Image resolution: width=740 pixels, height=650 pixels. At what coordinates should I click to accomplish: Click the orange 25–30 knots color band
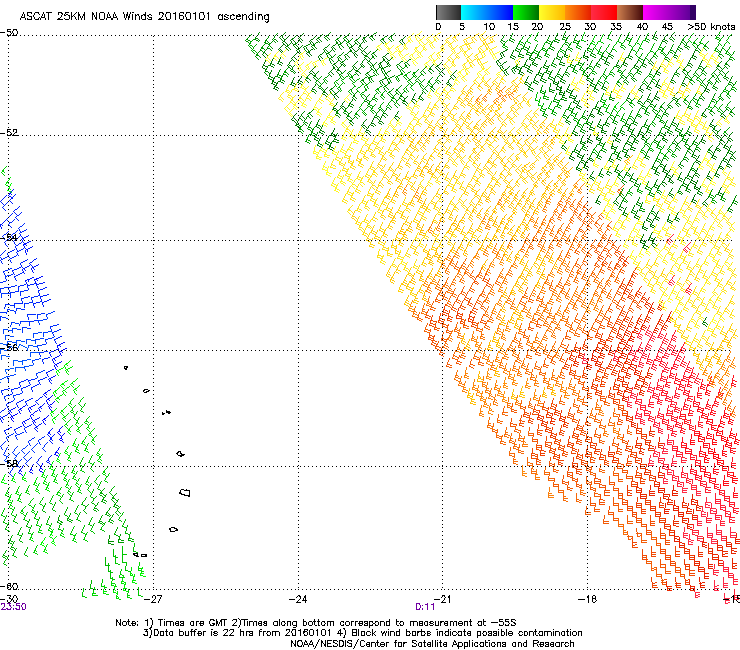[578, 12]
